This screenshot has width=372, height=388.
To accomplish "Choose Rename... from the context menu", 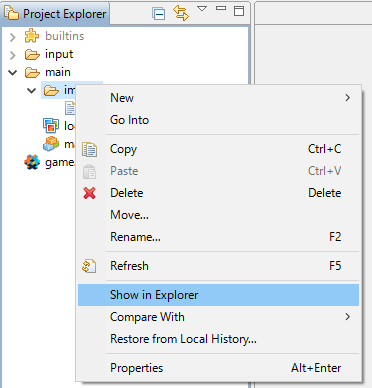I will pyautogui.click(x=218, y=237).
